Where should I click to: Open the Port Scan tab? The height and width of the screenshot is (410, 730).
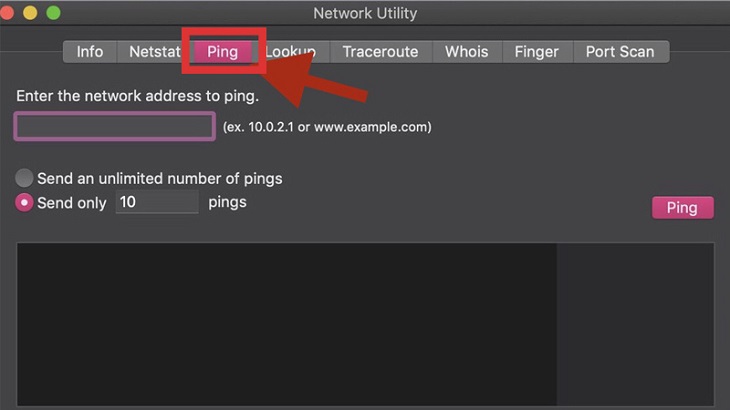(620, 52)
